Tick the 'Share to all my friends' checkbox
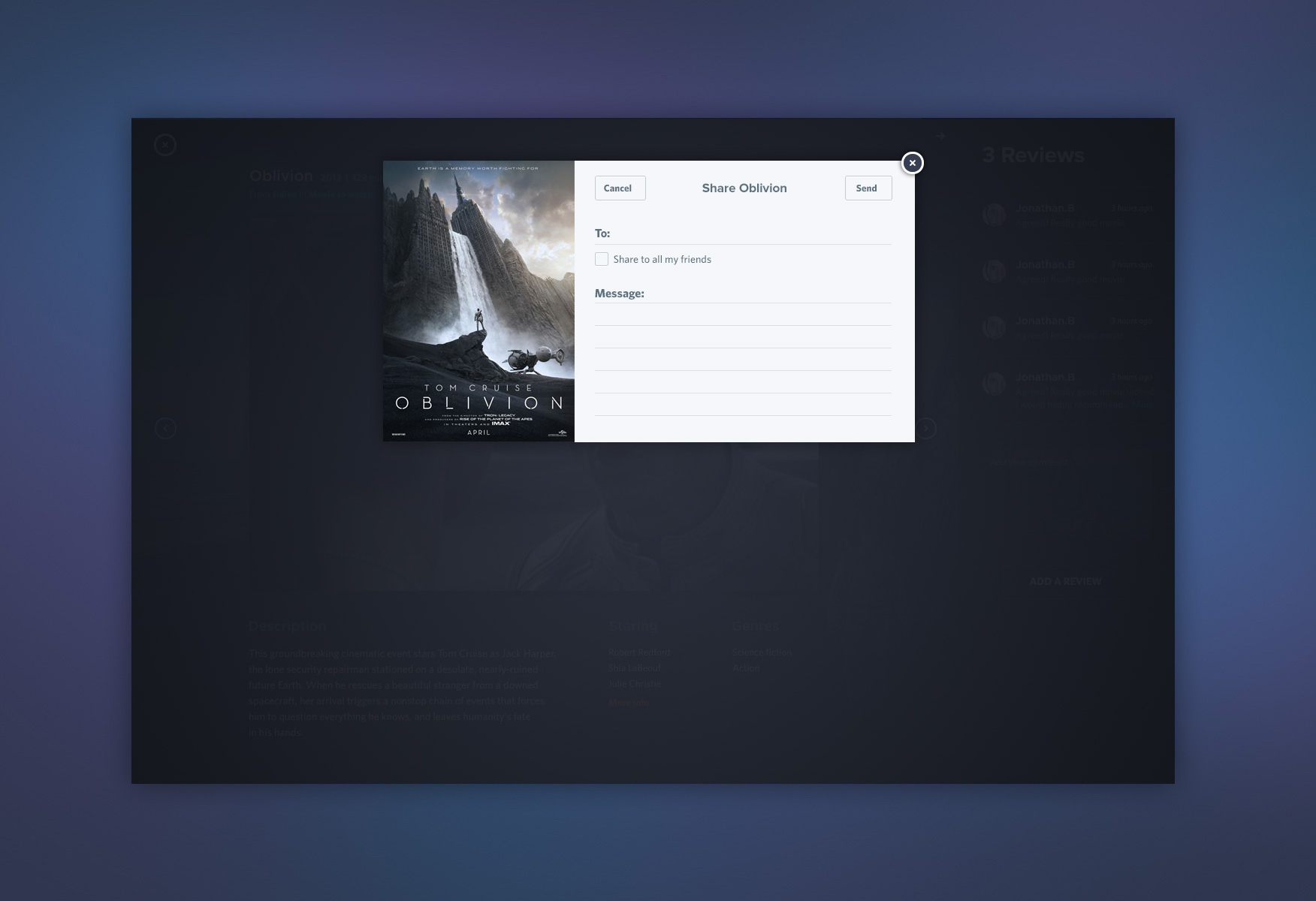1316x901 pixels. pyautogui.click(x=602, y=259)
